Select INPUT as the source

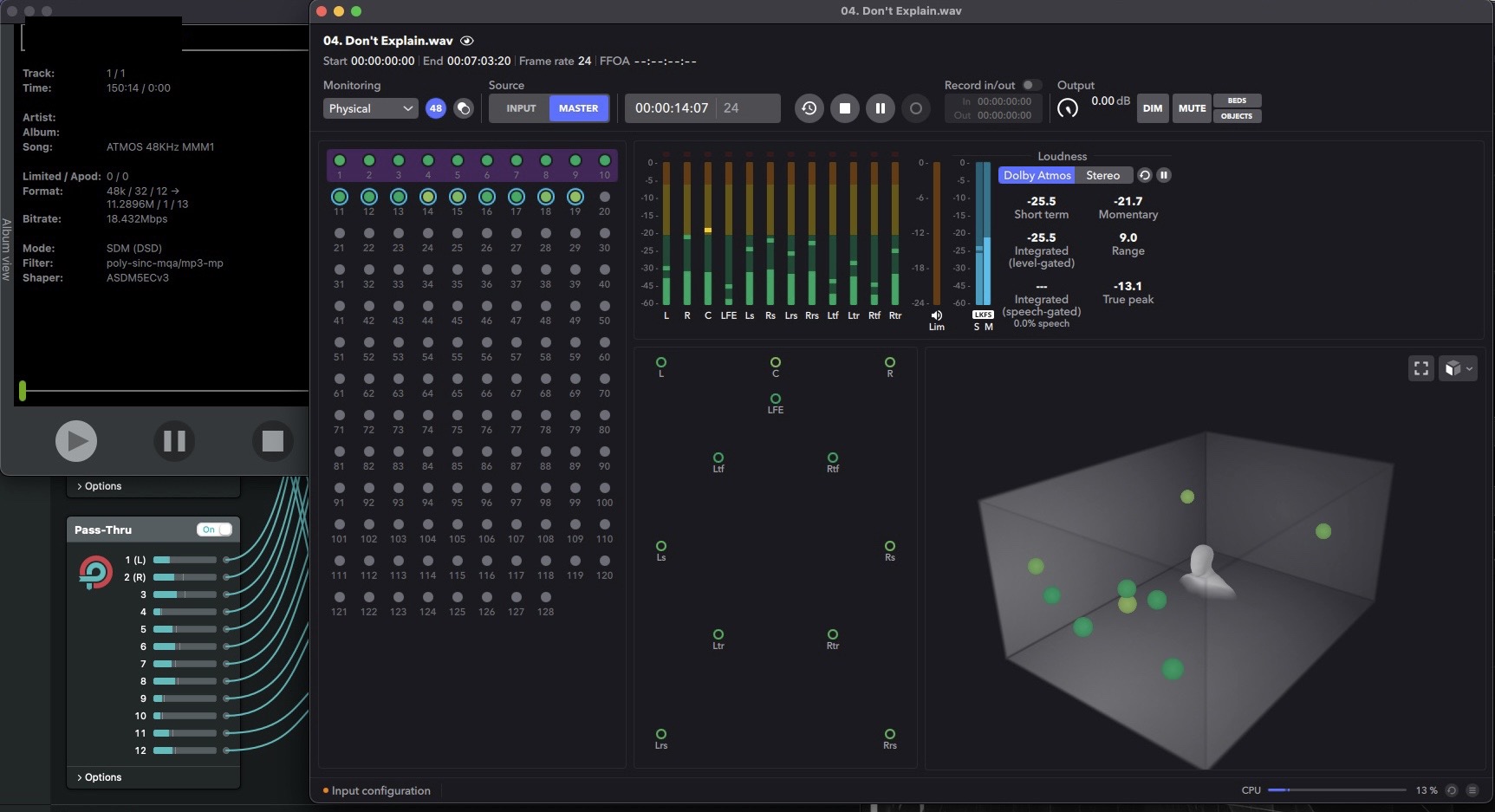(521, 108)
